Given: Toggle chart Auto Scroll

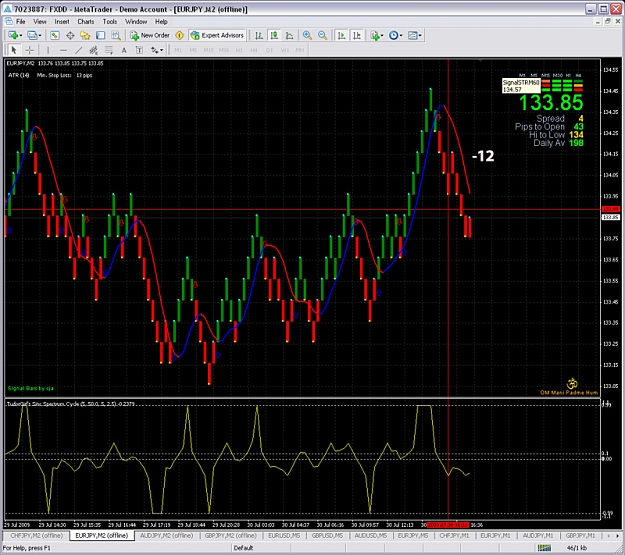Looking at the screenshot, I should [x=342, y=35].
